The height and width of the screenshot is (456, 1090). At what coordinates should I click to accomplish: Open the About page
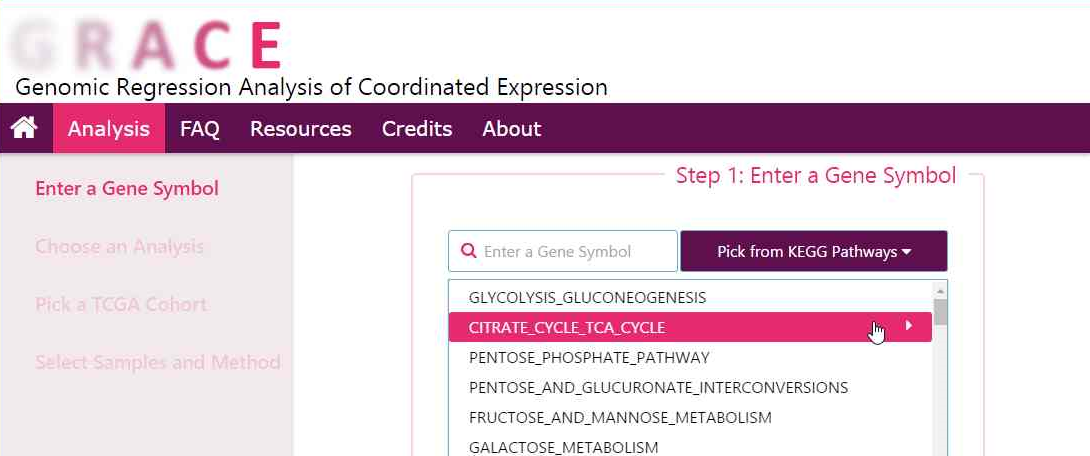pos(512,129)
